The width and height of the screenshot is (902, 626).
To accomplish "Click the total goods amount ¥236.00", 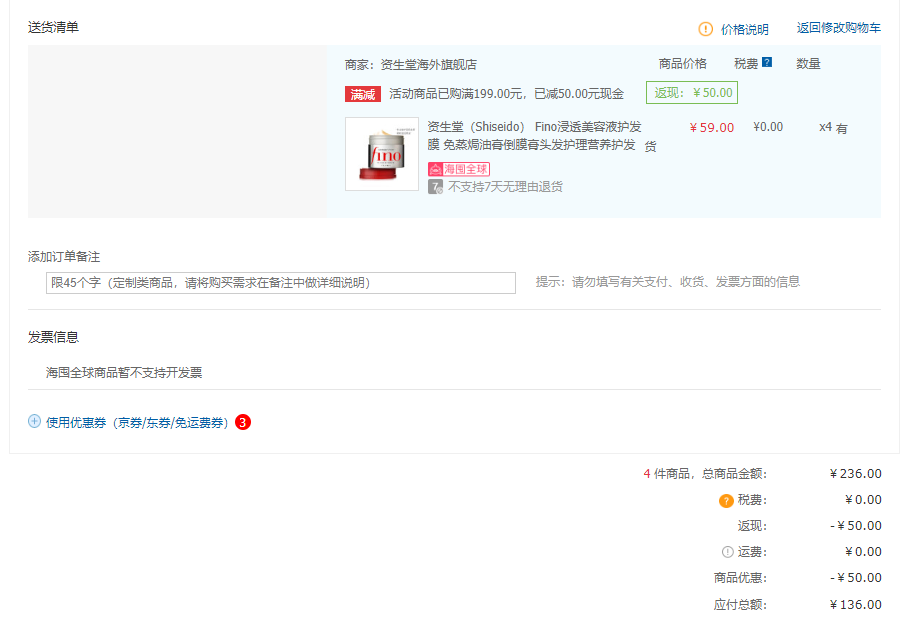I will 855,474.
